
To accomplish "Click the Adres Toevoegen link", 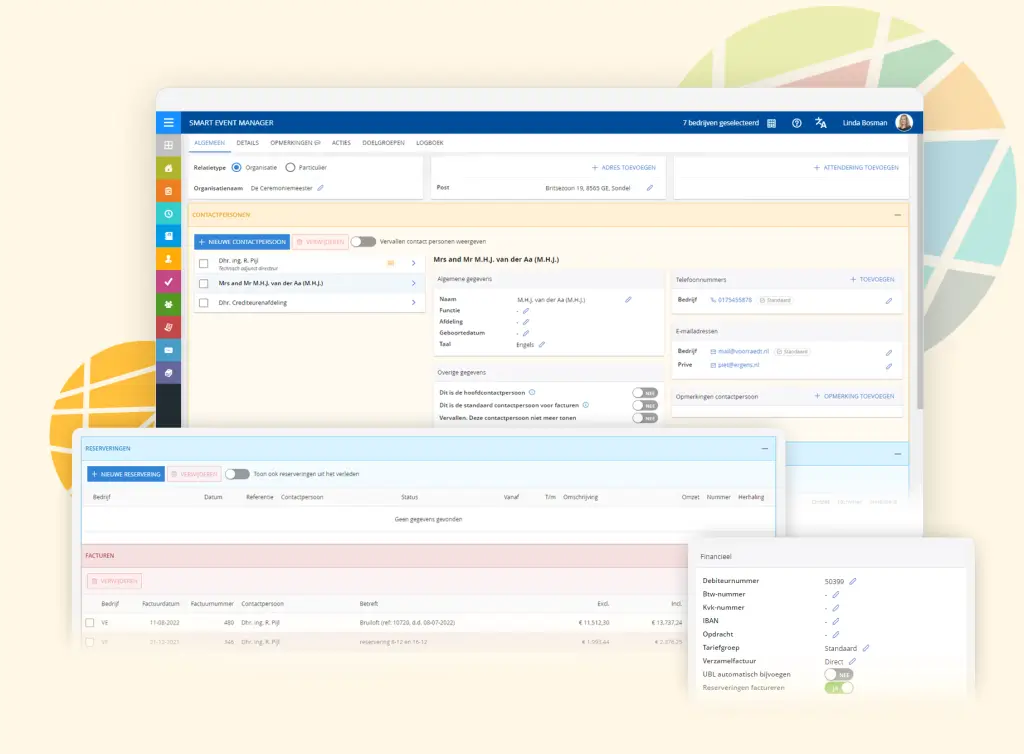I will point(624,168).
